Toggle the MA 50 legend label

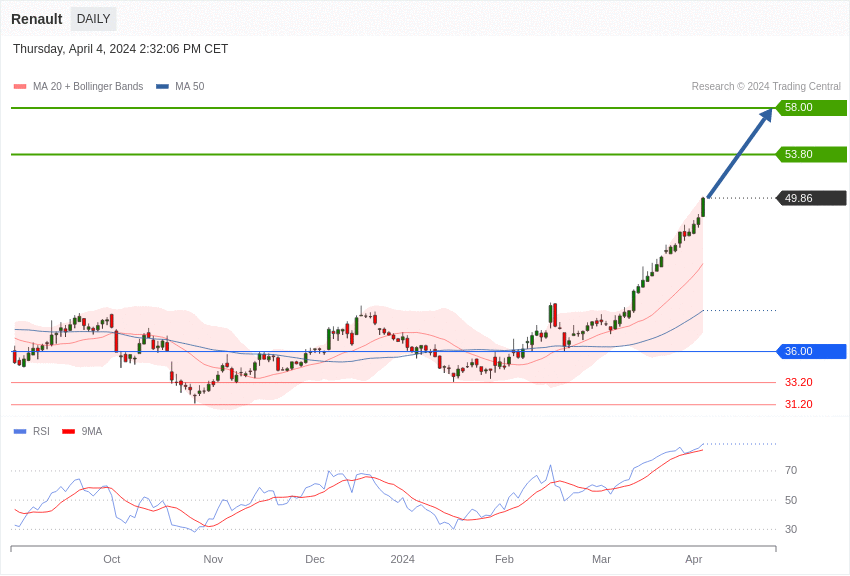pyautogui.click(x=189, y=87)
